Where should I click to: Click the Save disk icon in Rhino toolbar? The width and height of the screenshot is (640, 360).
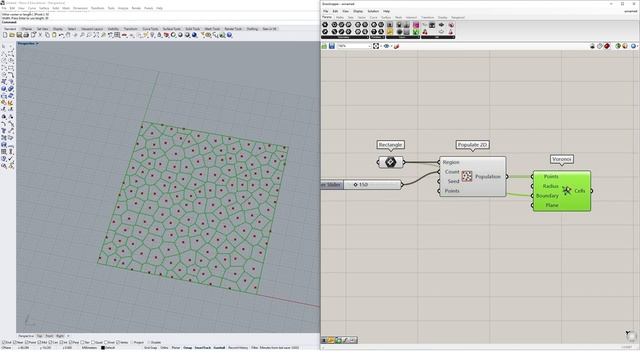(19, 35)
